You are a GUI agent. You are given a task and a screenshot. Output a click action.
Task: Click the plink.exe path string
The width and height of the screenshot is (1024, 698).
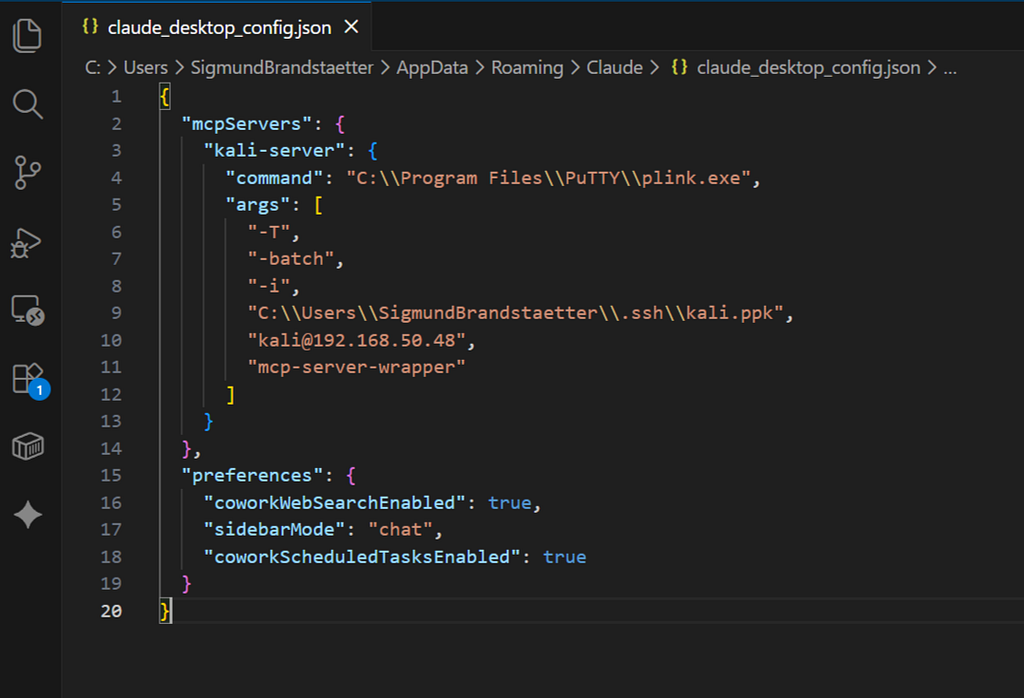click(x=549, y=178)
